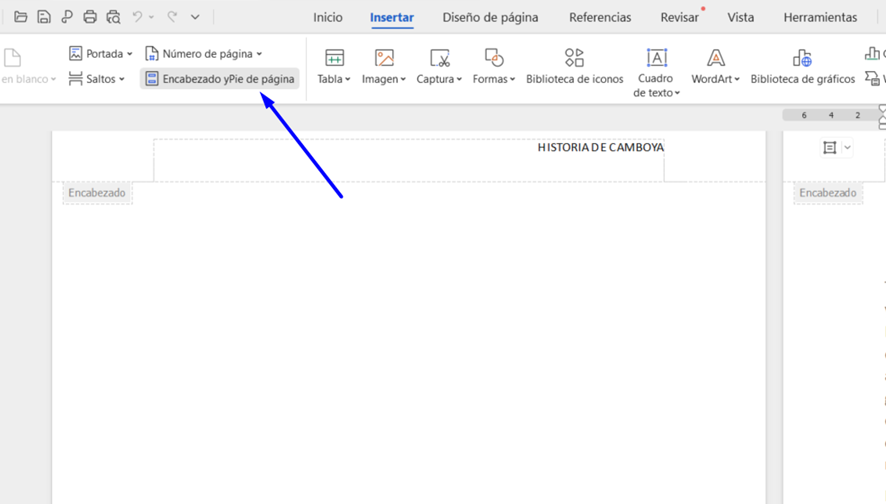Expand the Formas dropdown arrow
The width and height of the screenshot is (886, 504).
513,79
